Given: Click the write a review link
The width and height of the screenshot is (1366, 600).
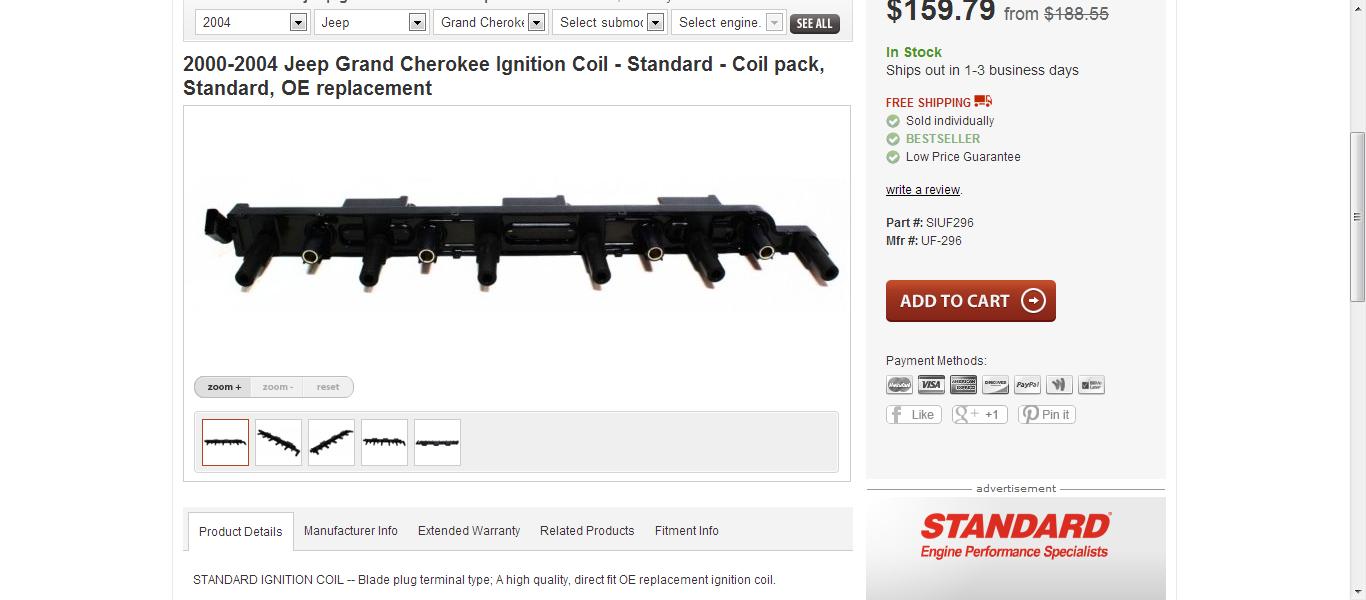Looking at the screenshot, I should [x=923, y=190].
